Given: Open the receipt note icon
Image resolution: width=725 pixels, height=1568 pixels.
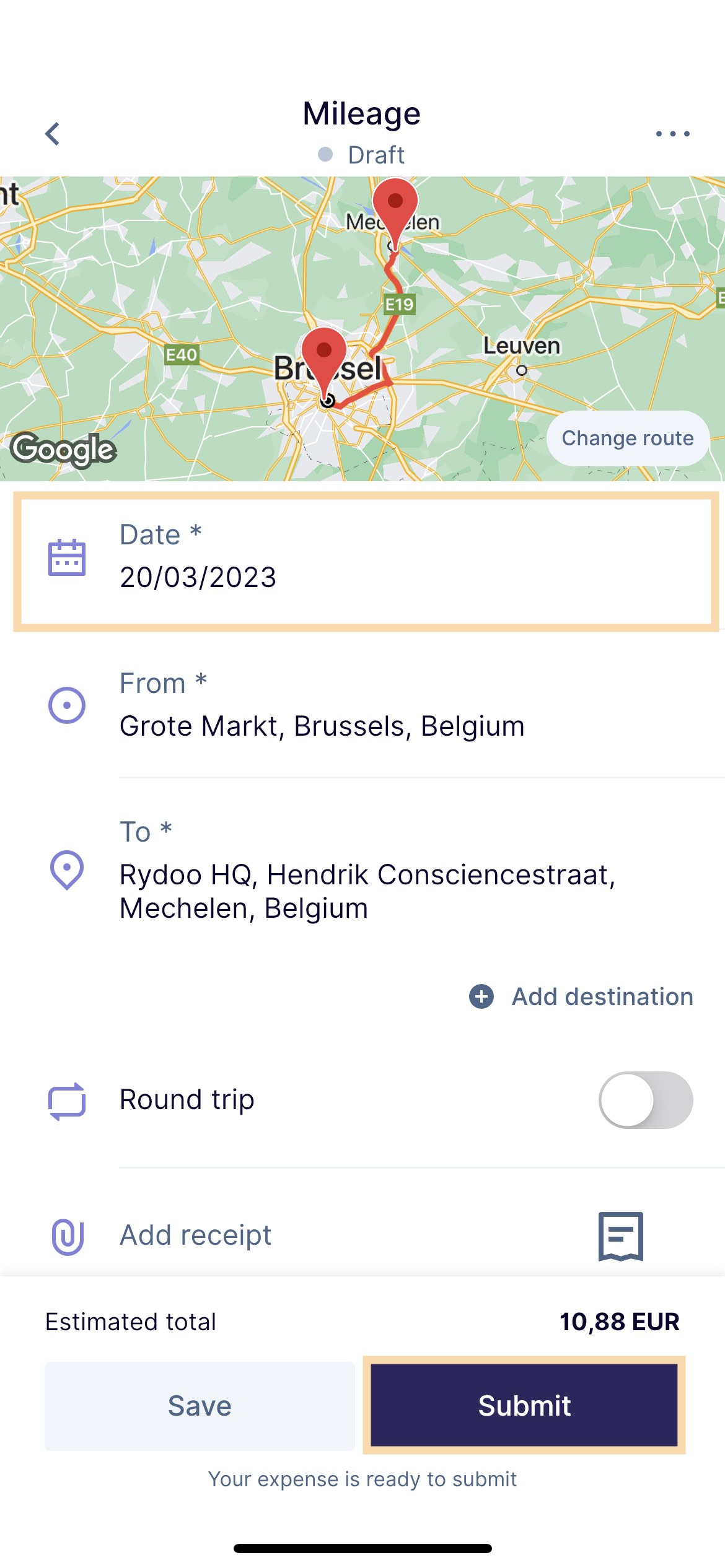Looking at the screenshot, I should pyautogui.click(x=621, y=1236).
